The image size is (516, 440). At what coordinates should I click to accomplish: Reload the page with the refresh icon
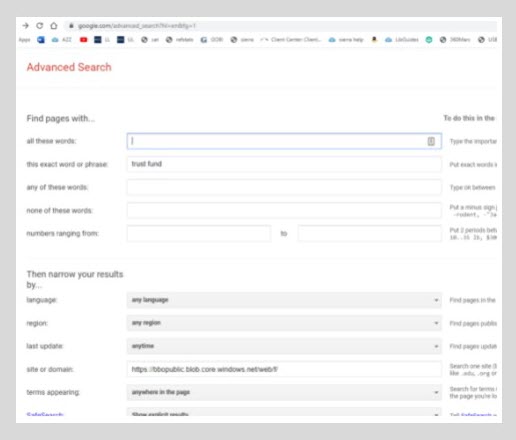[x=40, y=26]
